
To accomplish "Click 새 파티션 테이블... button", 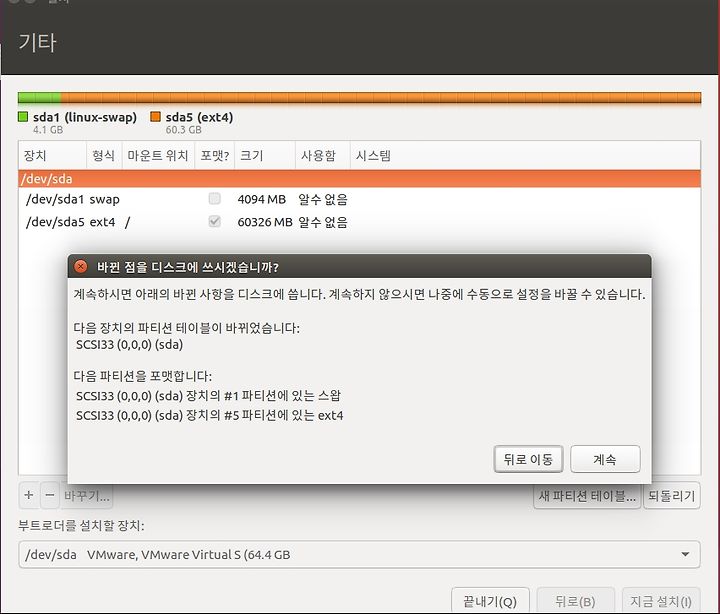I will (587, 496).
